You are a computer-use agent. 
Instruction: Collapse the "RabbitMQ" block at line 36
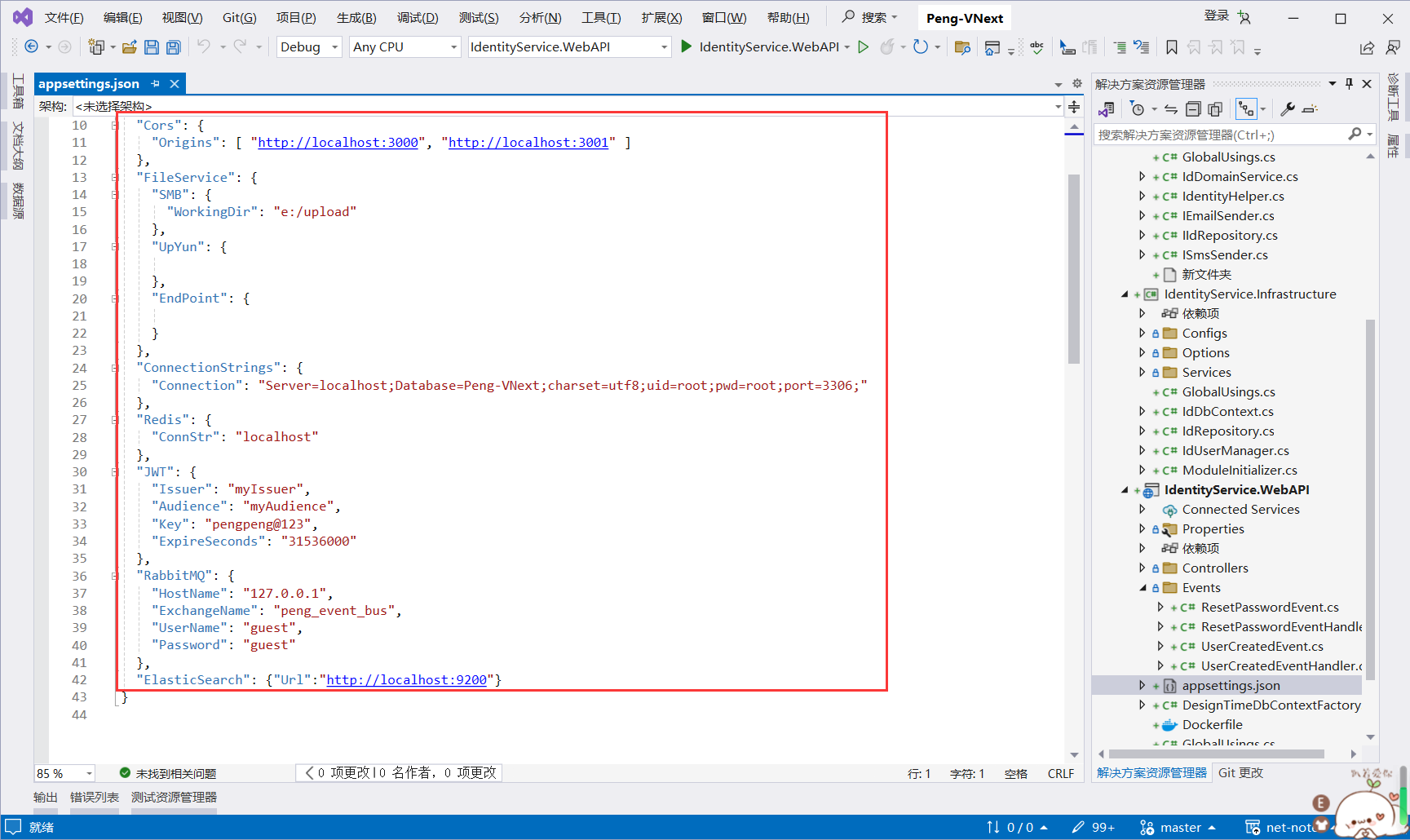coord(115,576)
